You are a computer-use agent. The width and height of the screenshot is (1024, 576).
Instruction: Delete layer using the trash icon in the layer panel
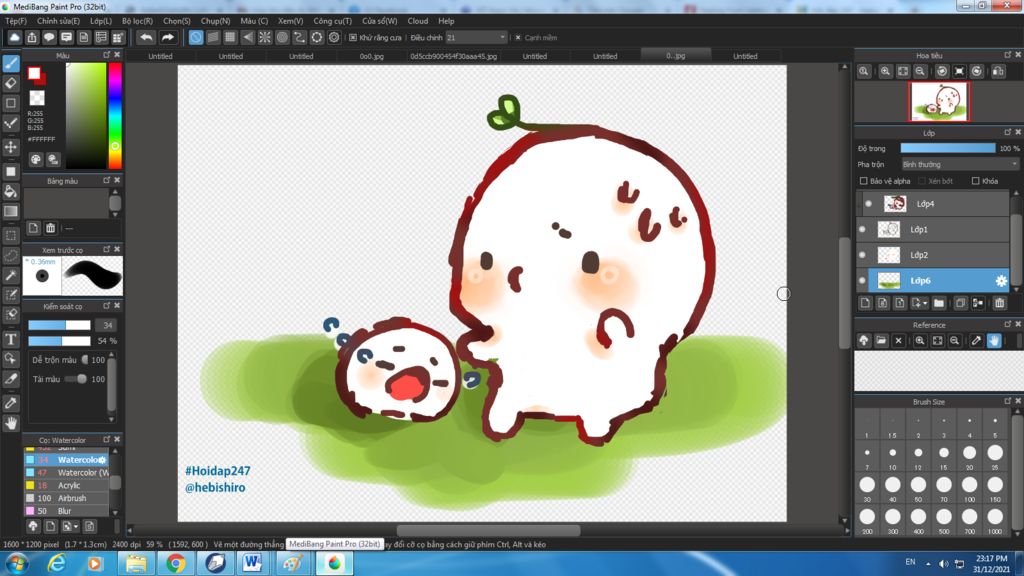999,303
